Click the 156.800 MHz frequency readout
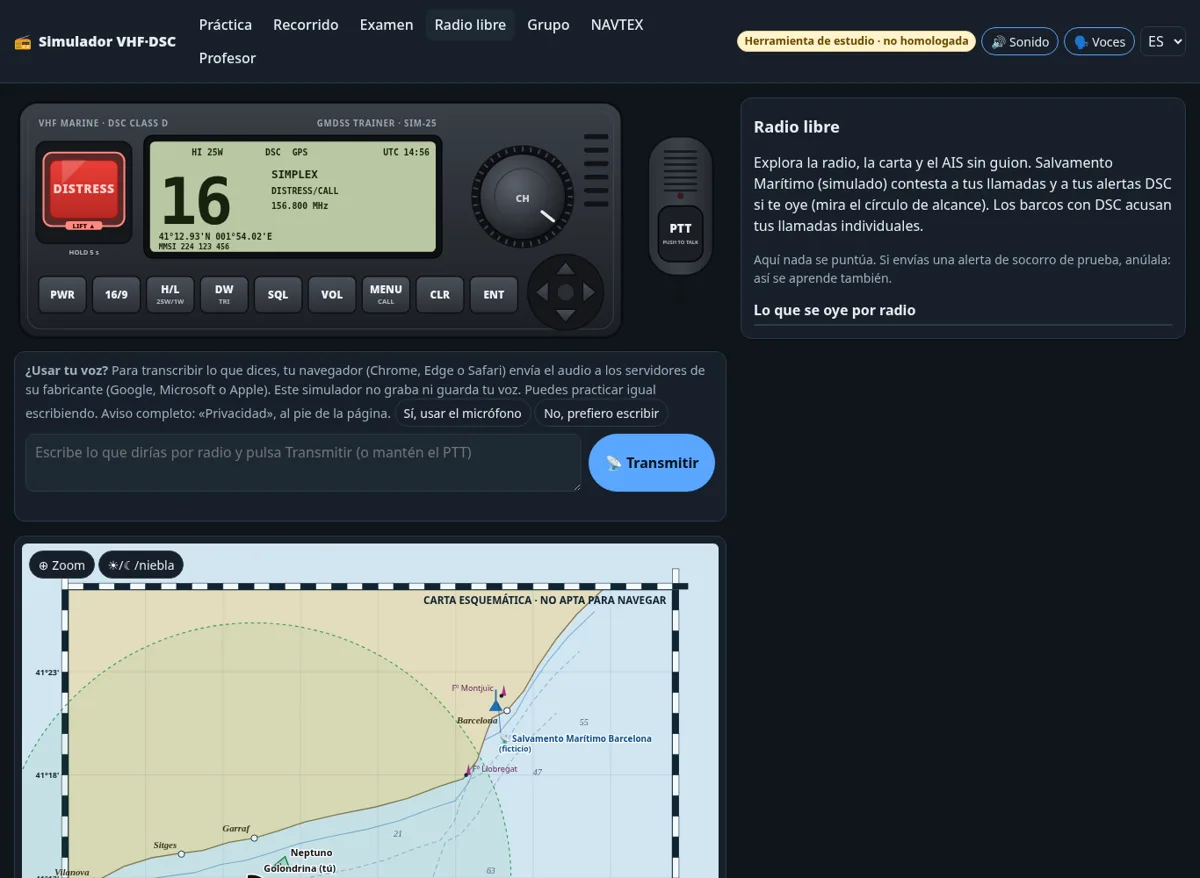 [x=300, y=206]
